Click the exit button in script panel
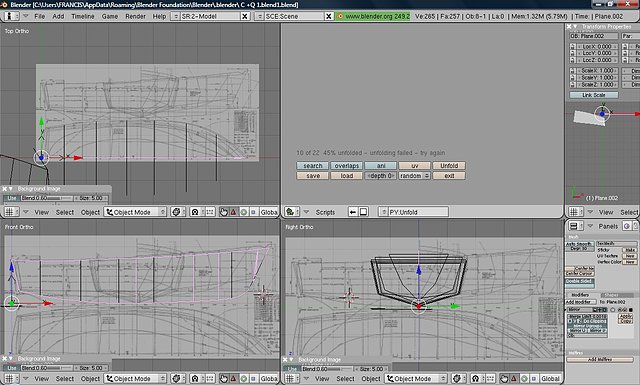This screenshot has width=640, height=385. (449, 176)
